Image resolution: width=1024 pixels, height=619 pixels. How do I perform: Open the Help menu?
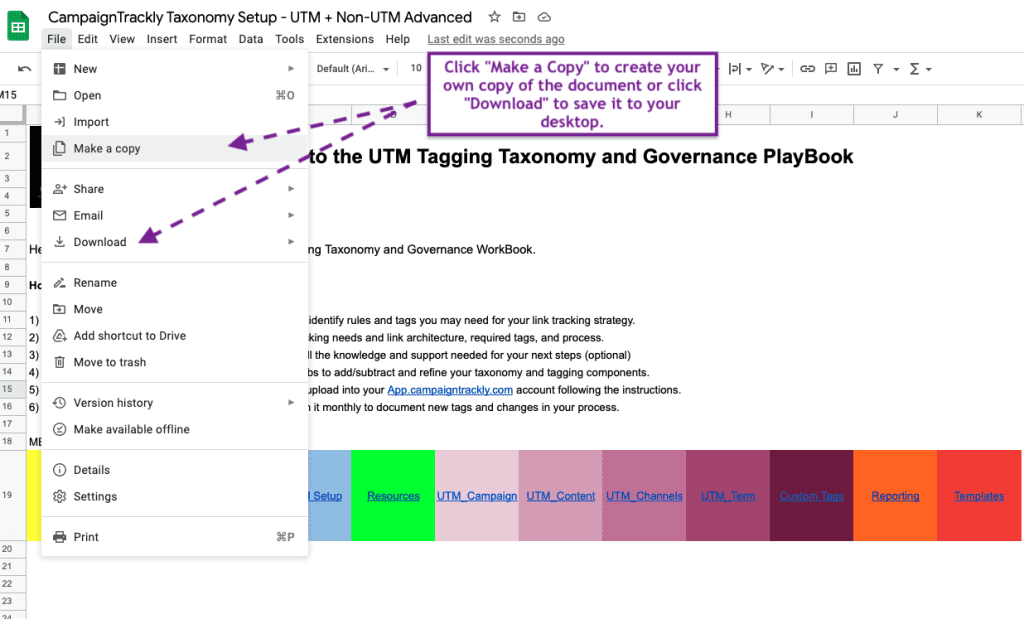coord(397,39)
